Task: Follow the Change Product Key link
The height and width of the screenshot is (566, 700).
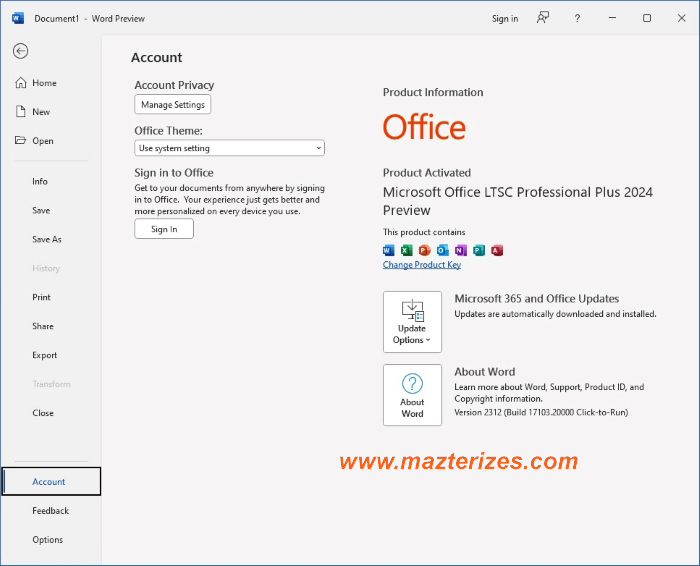Action: pyautogui.click(x=421, y=265)
